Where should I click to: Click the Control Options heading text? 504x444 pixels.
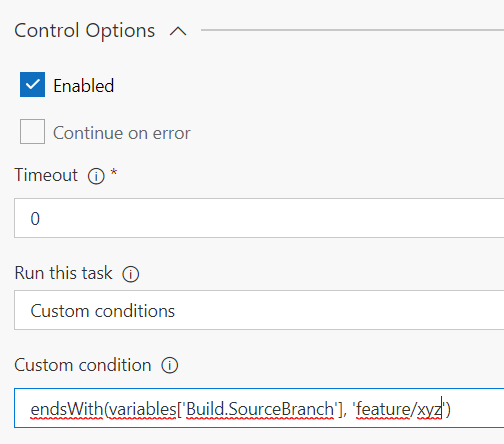[x=85, y=31]
